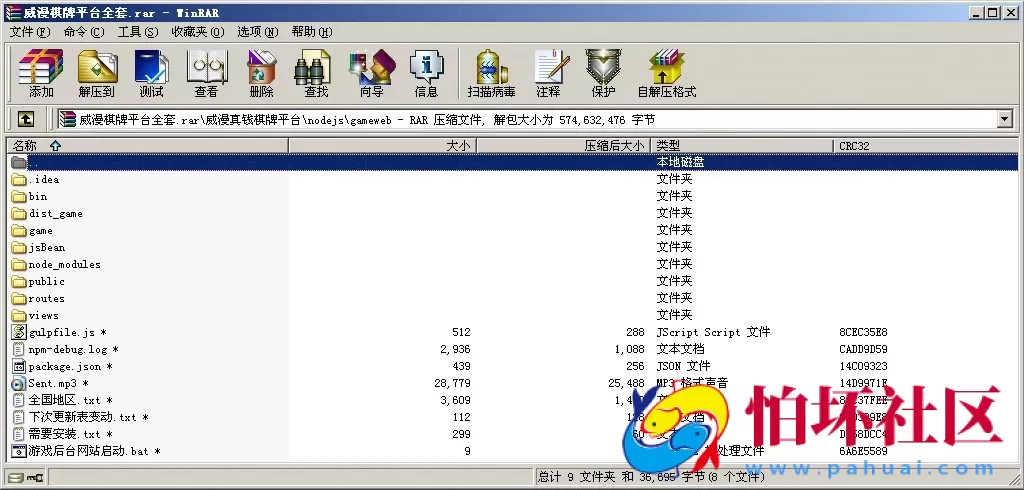
Task: Select the node_modules folder
Action: tap(64, 265)
